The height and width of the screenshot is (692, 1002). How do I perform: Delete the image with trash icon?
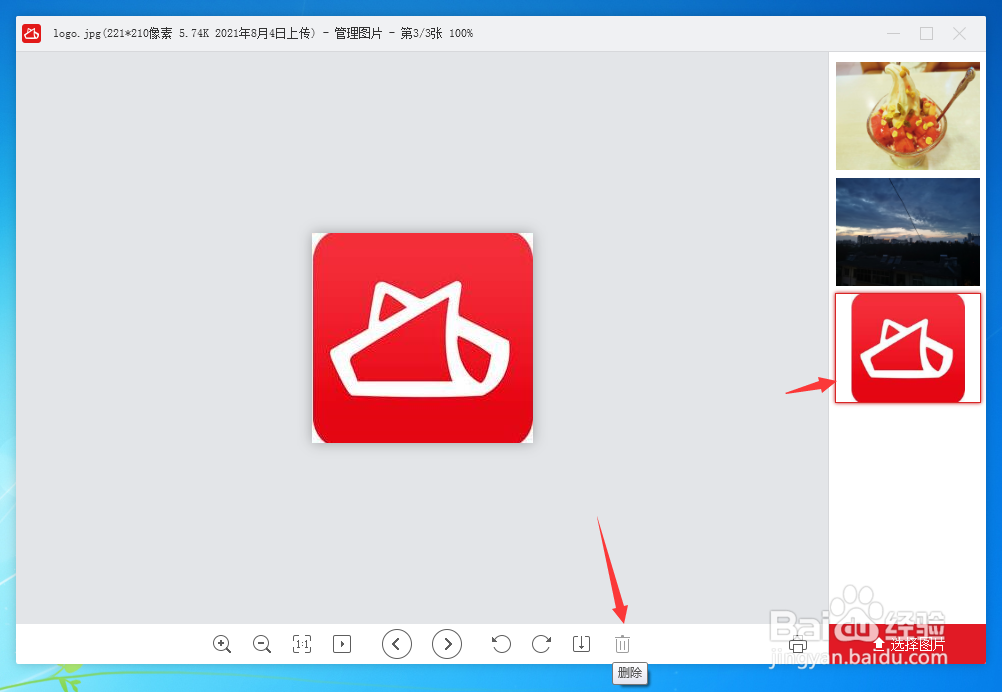coord(622,643)
